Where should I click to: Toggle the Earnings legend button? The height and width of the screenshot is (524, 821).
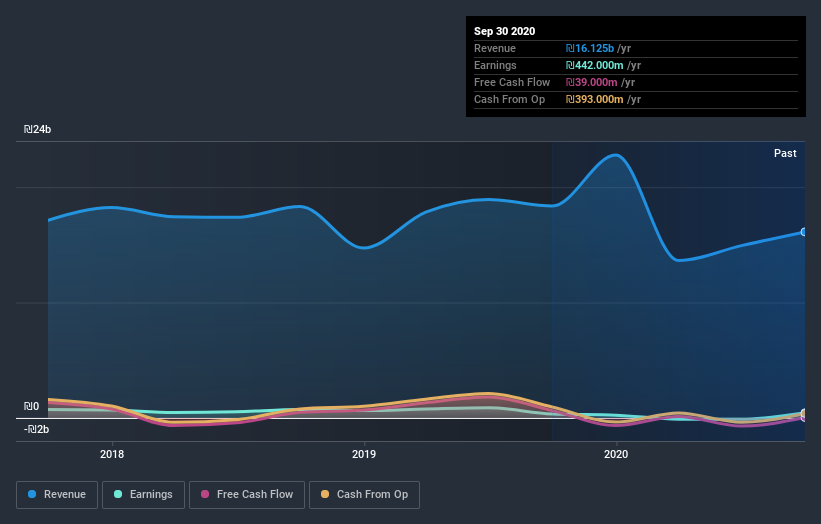click(143, 495)
